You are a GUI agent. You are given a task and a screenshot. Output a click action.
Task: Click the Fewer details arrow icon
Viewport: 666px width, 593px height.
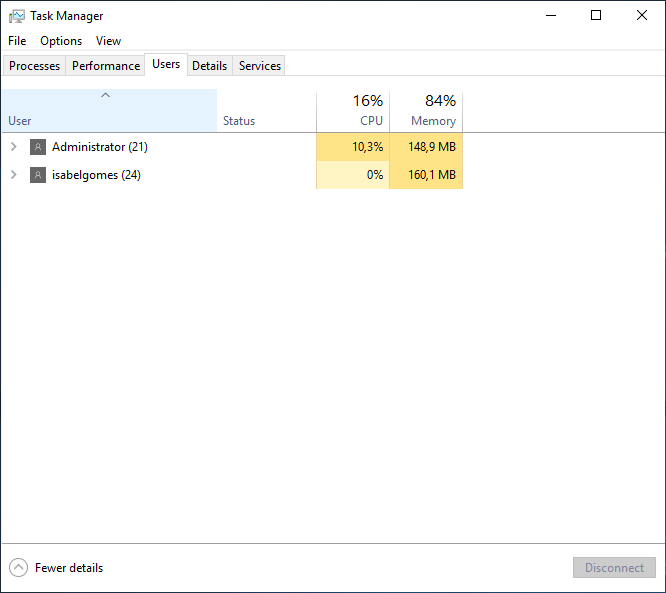pos(18,568)
